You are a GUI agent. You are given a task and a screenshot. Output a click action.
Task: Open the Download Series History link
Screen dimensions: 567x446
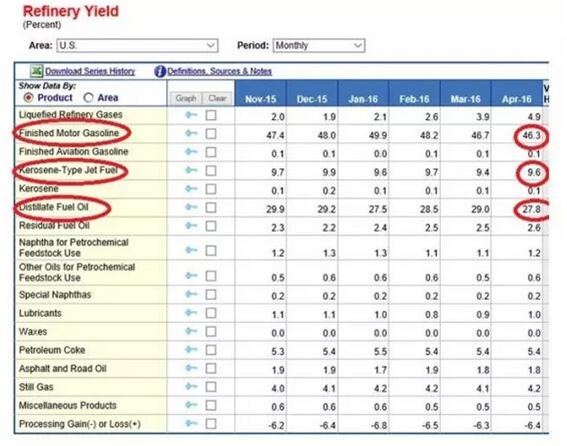(90, 71)
